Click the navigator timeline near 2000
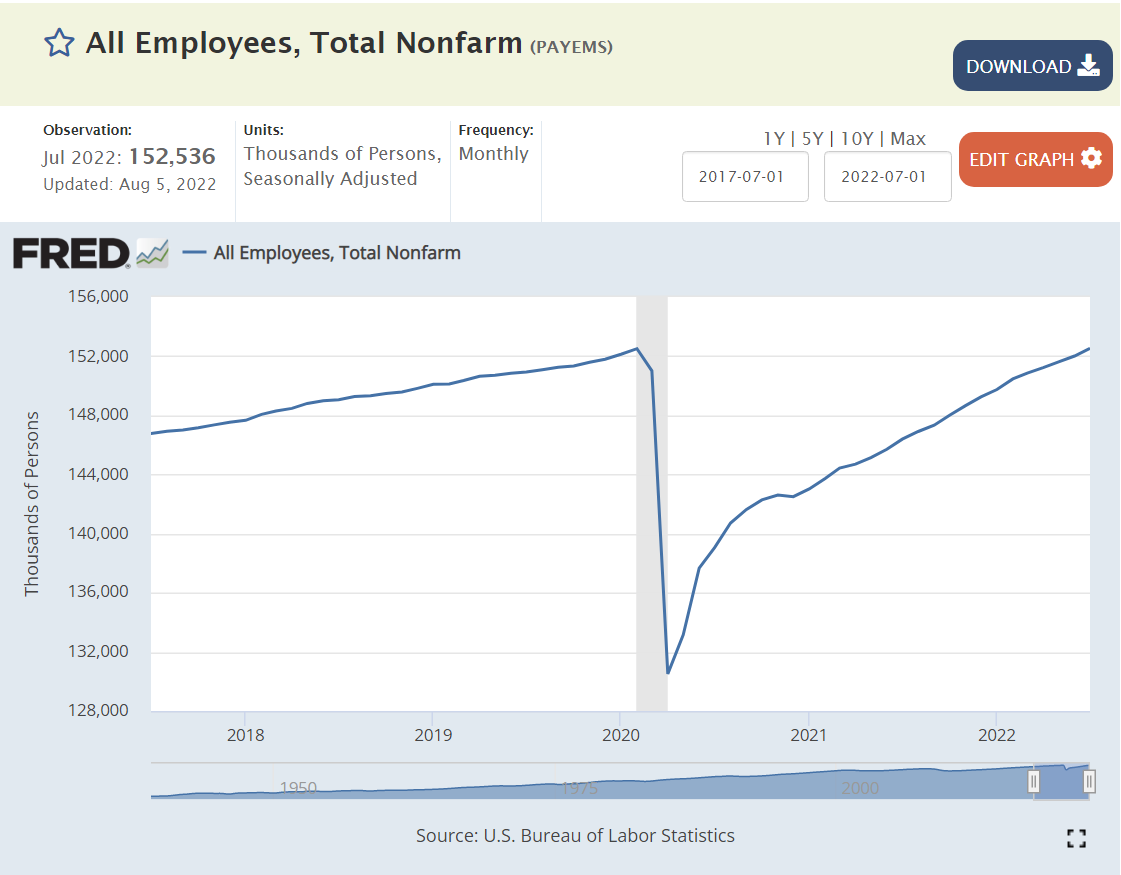 coord(859,788)
